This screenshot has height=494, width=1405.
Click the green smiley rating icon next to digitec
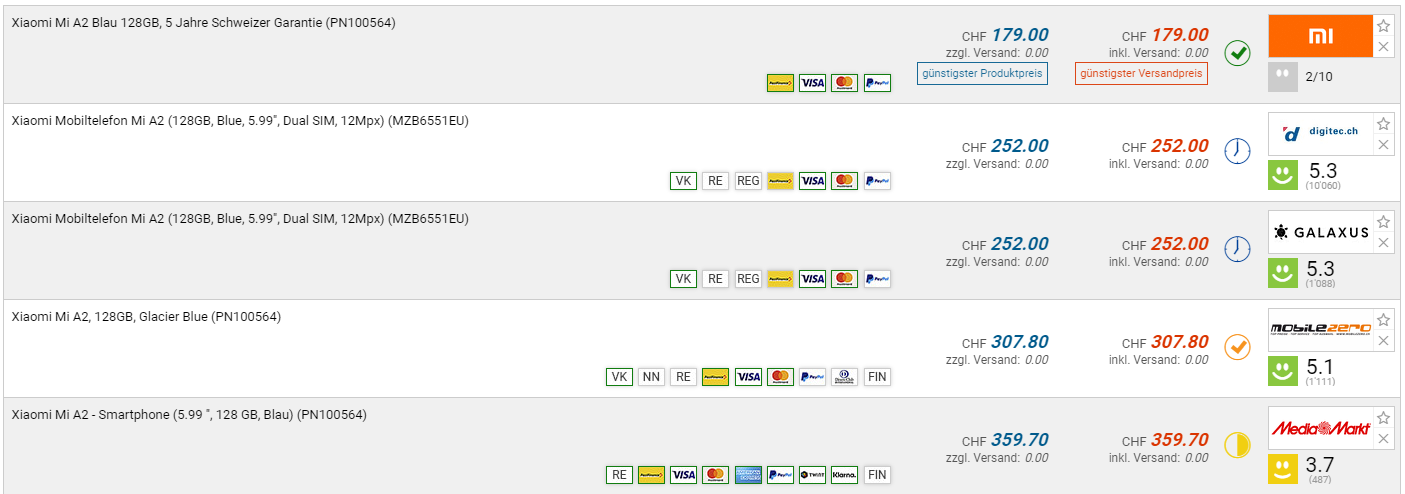1283,176
